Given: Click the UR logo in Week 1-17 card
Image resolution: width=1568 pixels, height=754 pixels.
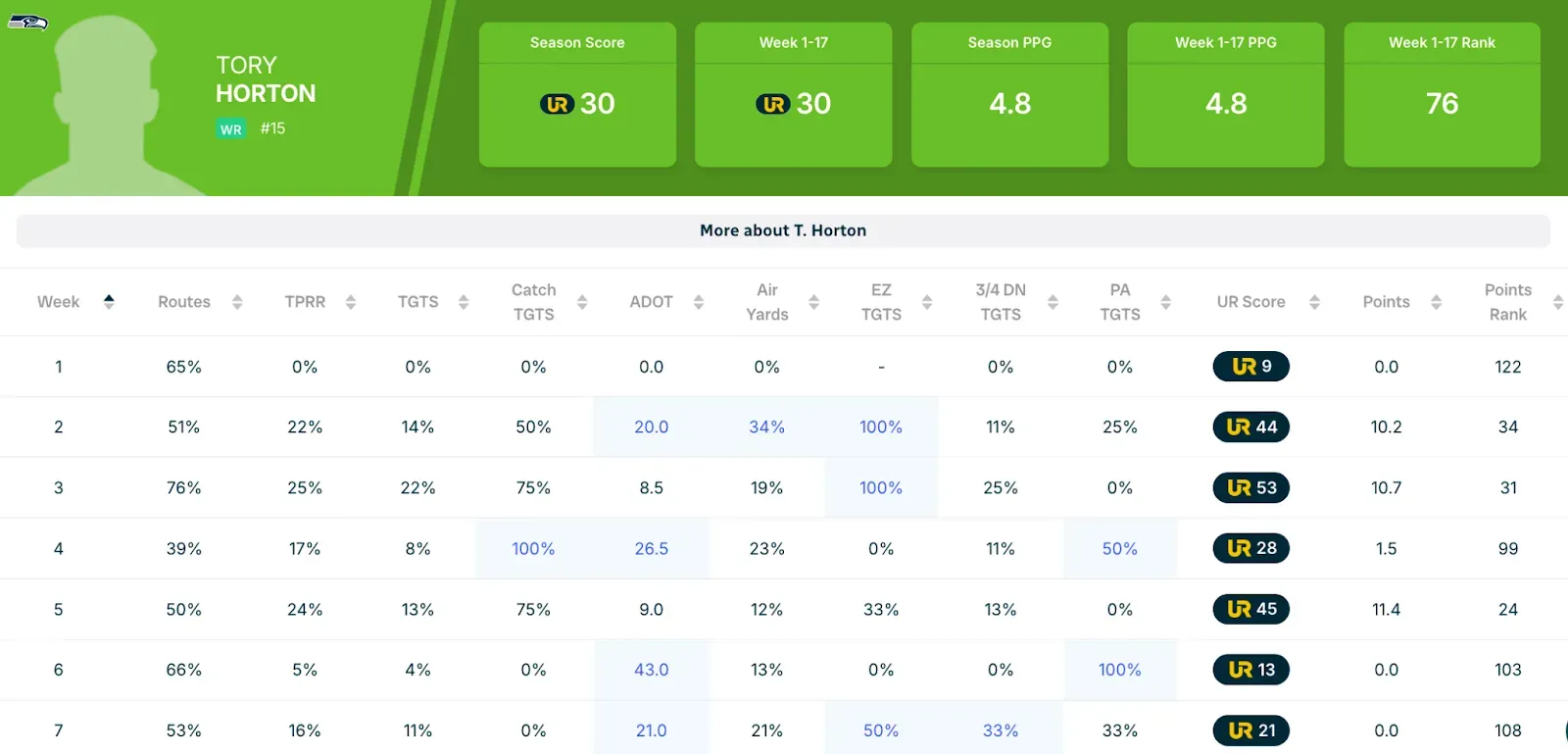Looking at the screenshot, I should (772, 104).
